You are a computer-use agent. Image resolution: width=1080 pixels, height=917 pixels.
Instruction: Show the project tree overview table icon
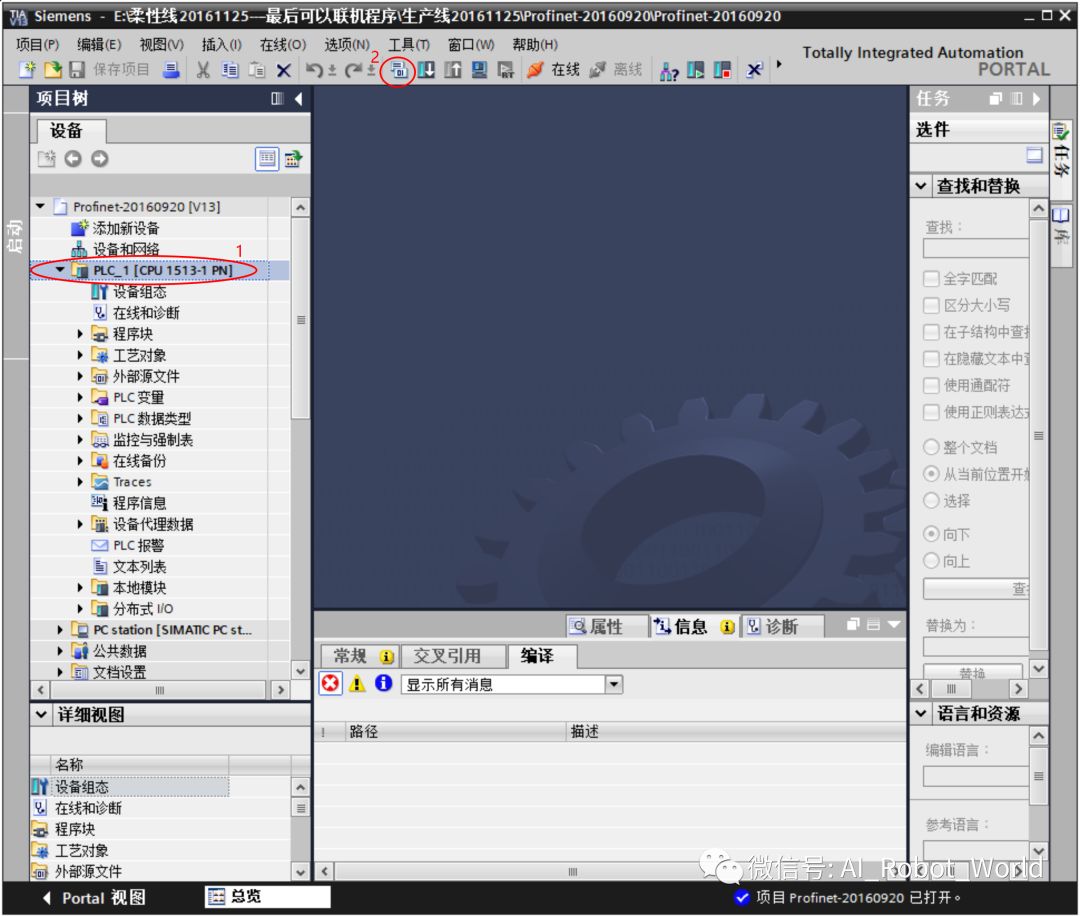point(267,159)
